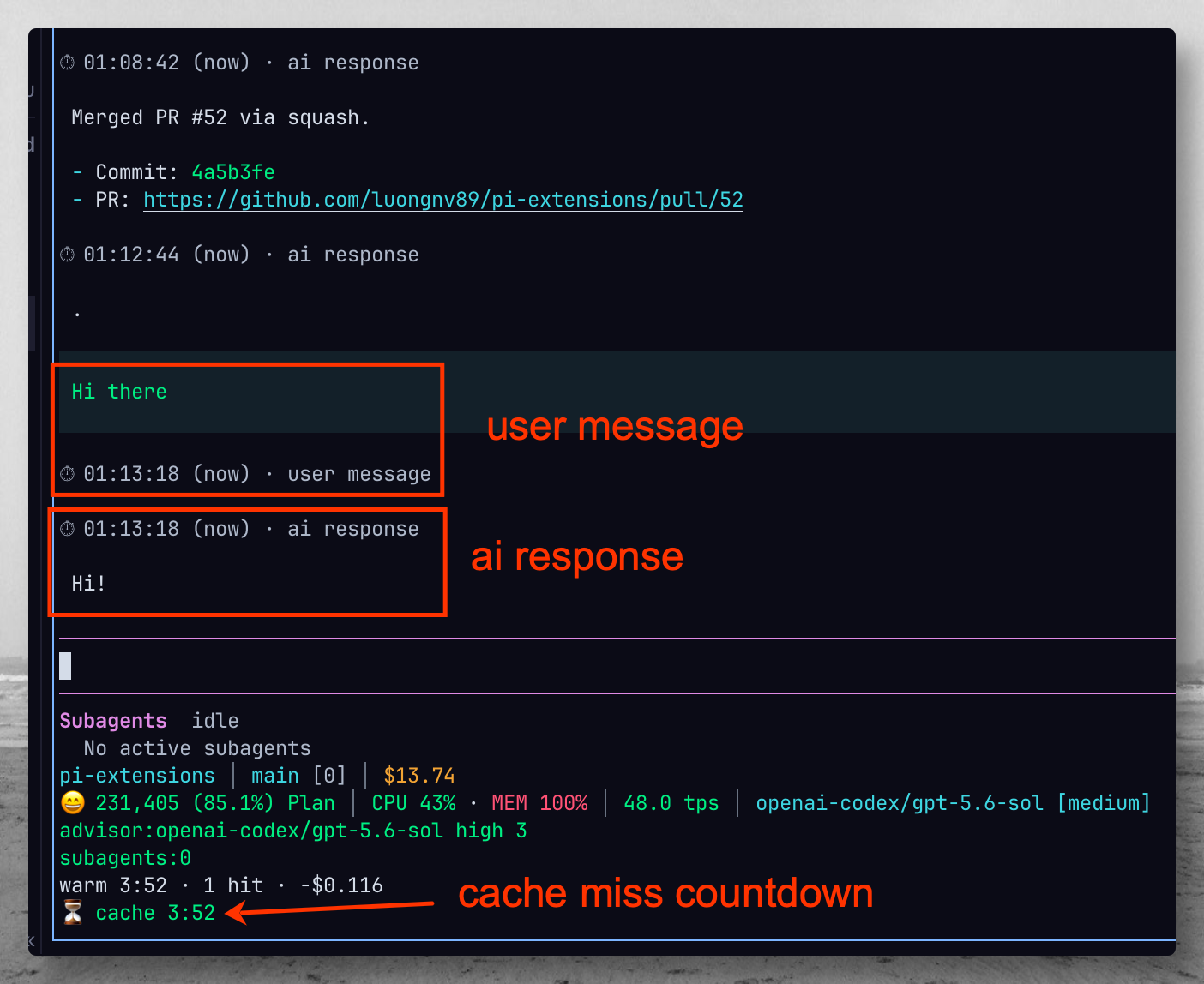Click 'warm 3:52 · 1 hit · -$0.116' line
Viewport: 1204px width, 984px height.
[x=221, y=885]
